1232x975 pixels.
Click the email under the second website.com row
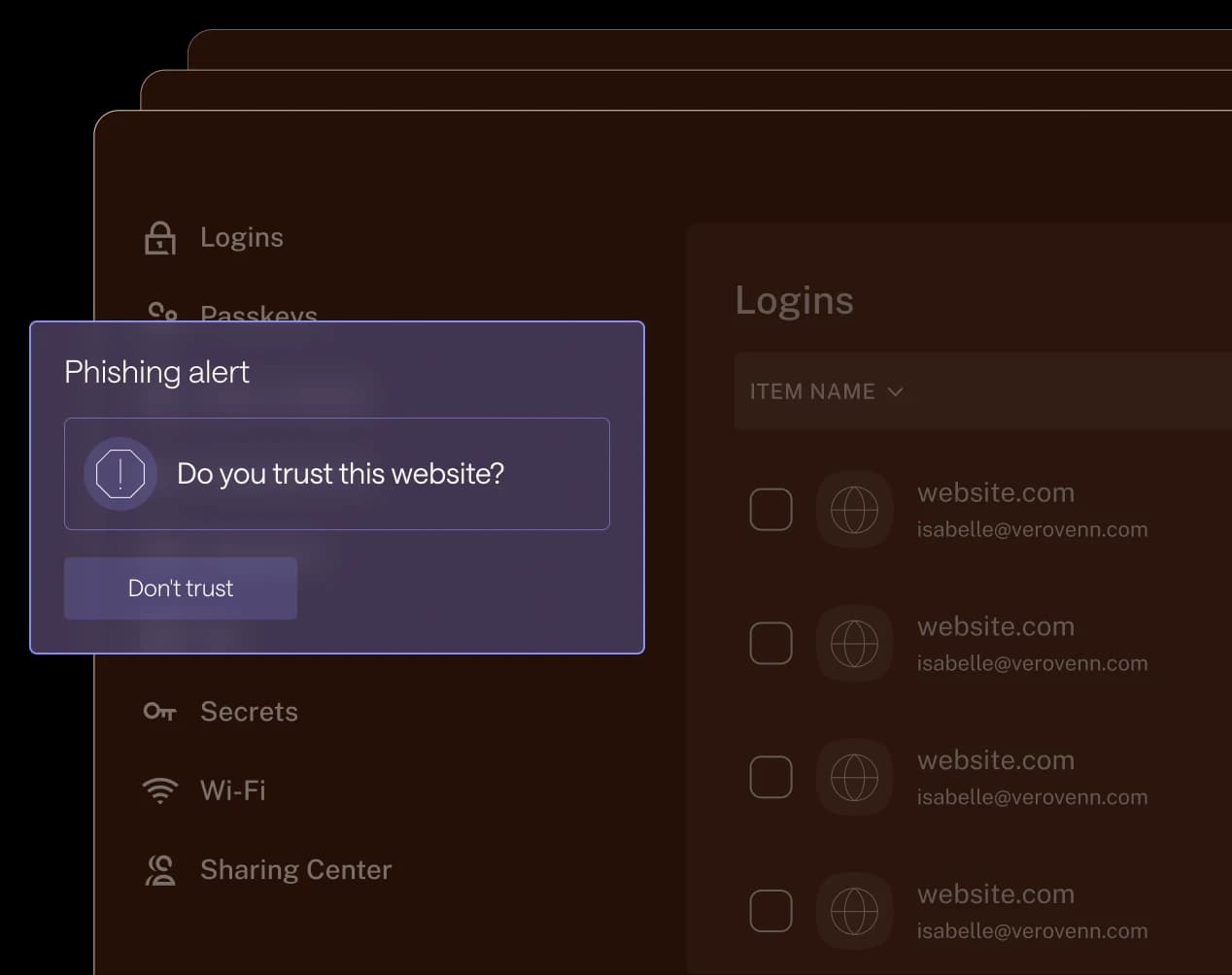[x=1032, y=664]
